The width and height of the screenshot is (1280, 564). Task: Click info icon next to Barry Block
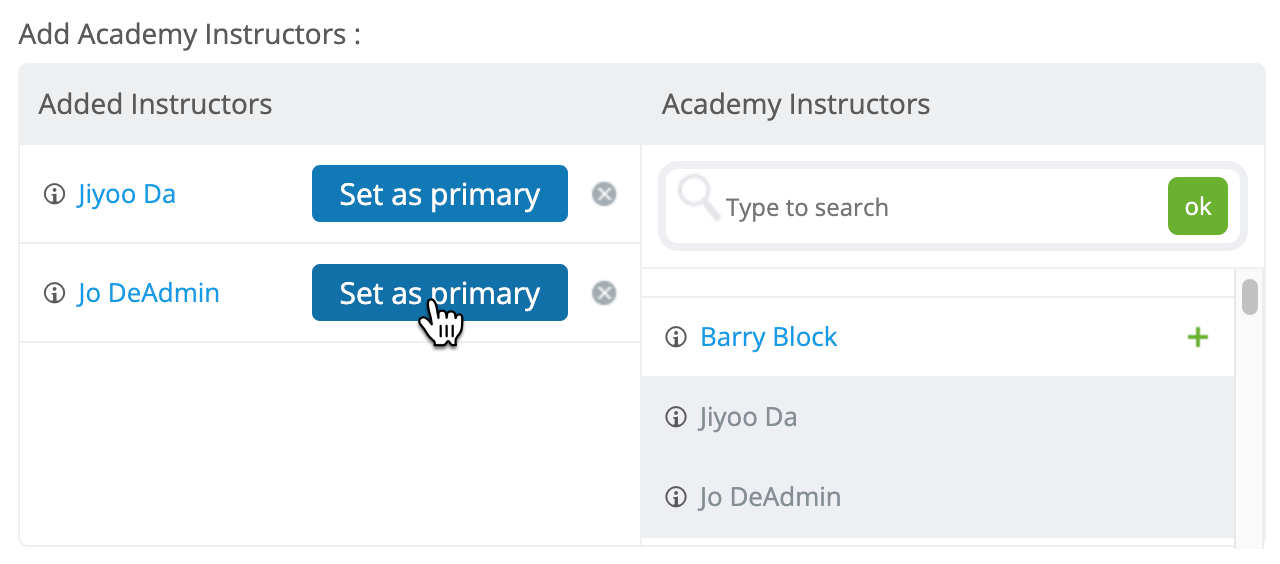[x=677, y=337]
